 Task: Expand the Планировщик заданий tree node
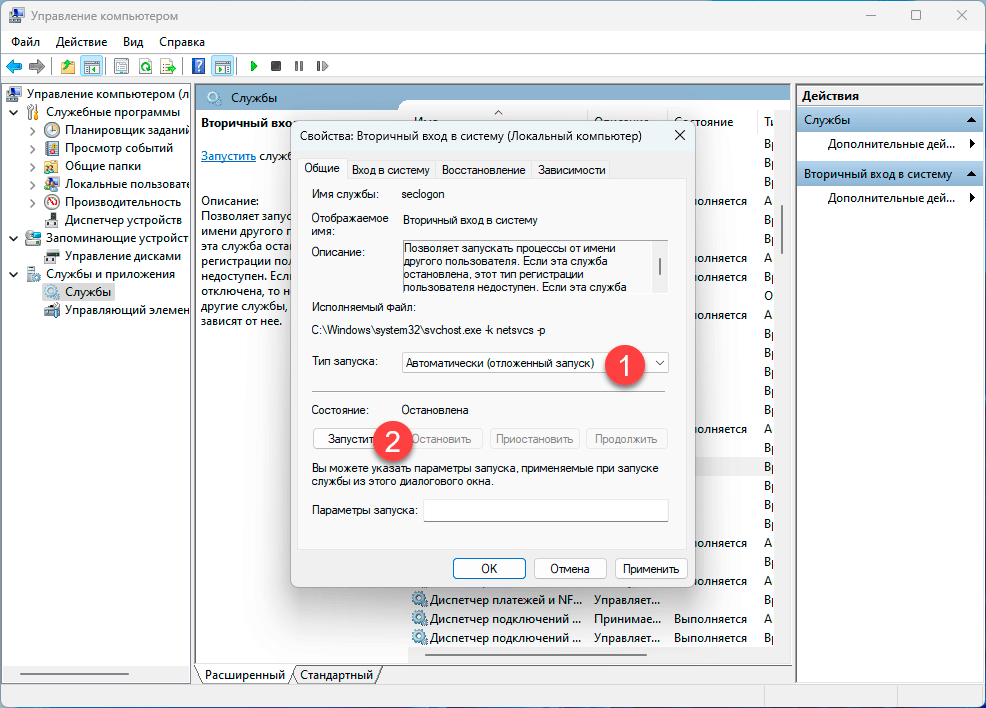click(32, 130)
